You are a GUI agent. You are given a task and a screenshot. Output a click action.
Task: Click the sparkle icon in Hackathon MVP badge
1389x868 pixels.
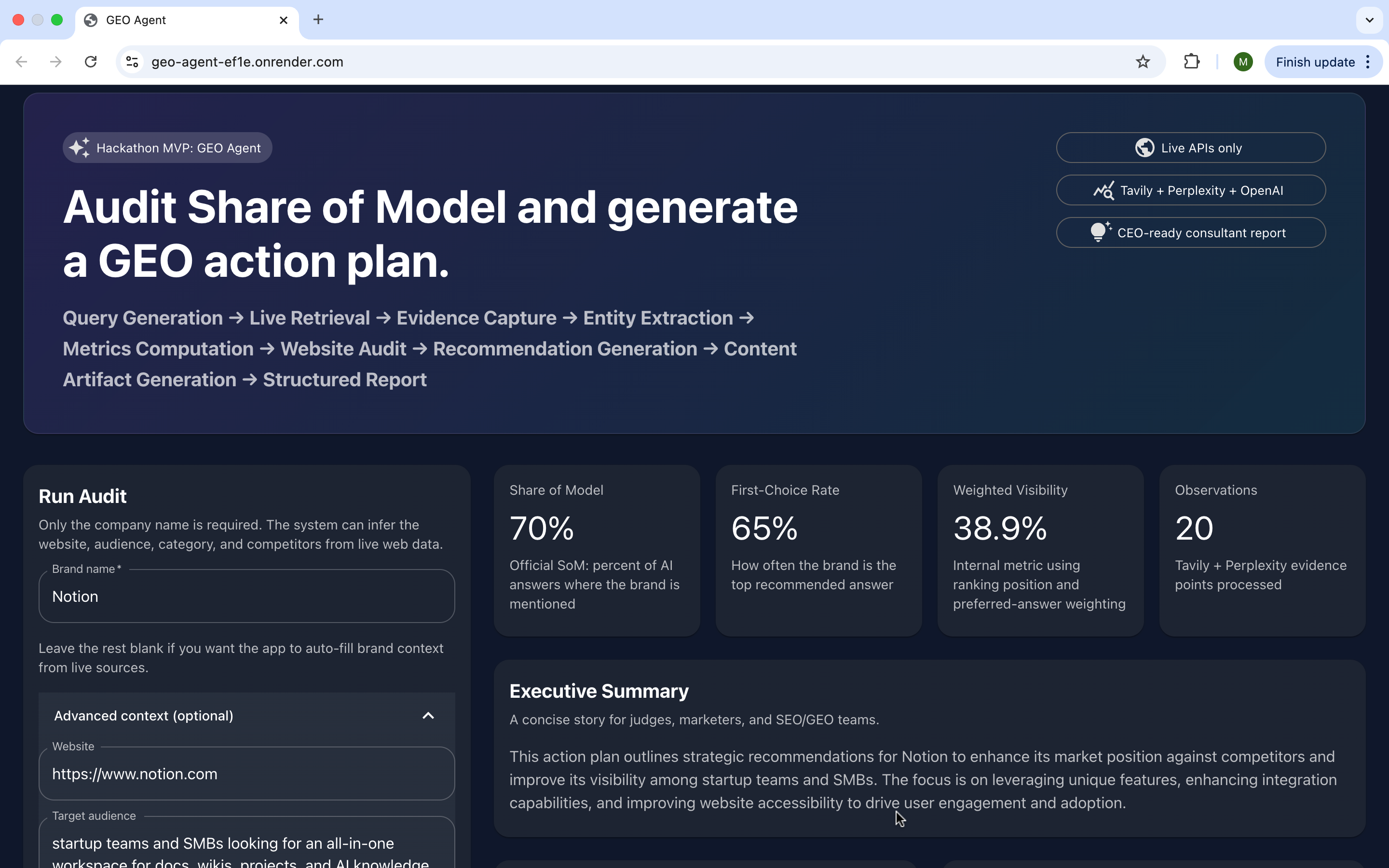pyautogui.click(x=79, y=148)
